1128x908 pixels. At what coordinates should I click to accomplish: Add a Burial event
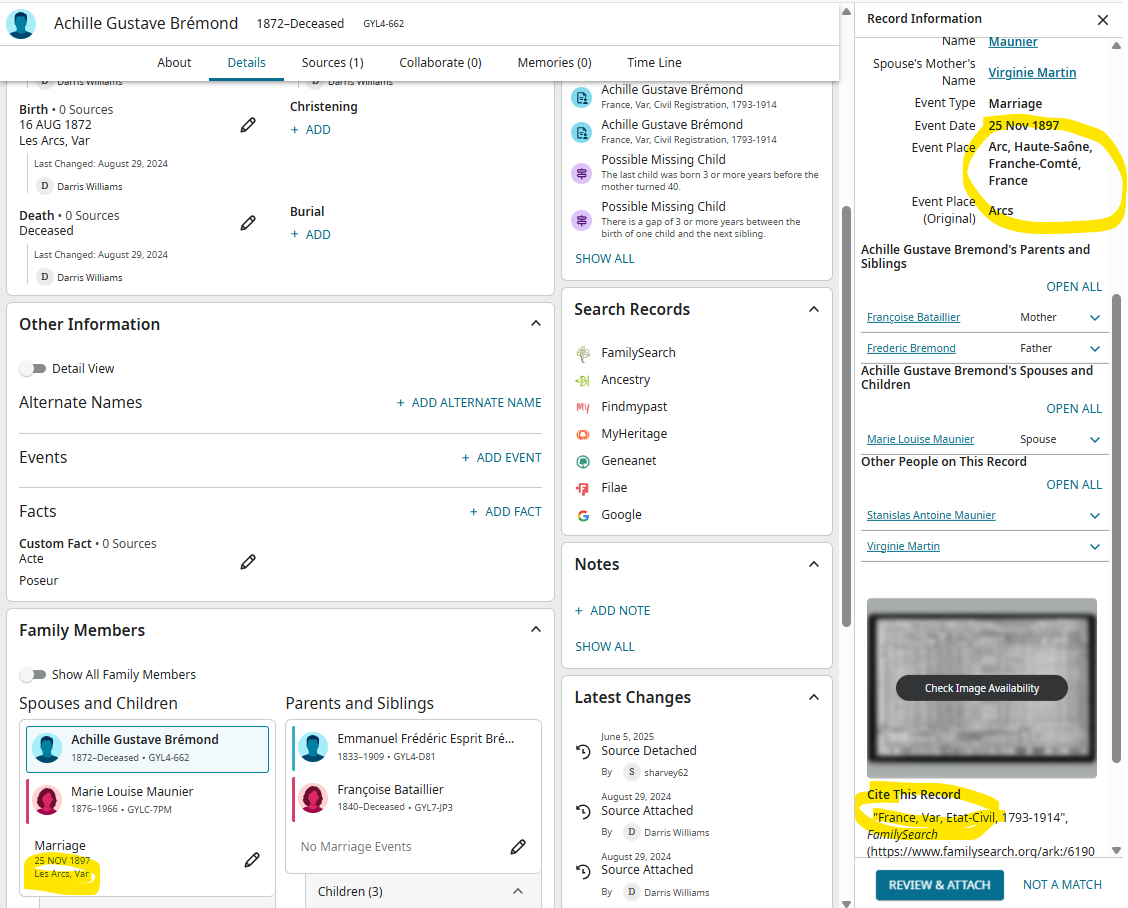tap(311, 235)
